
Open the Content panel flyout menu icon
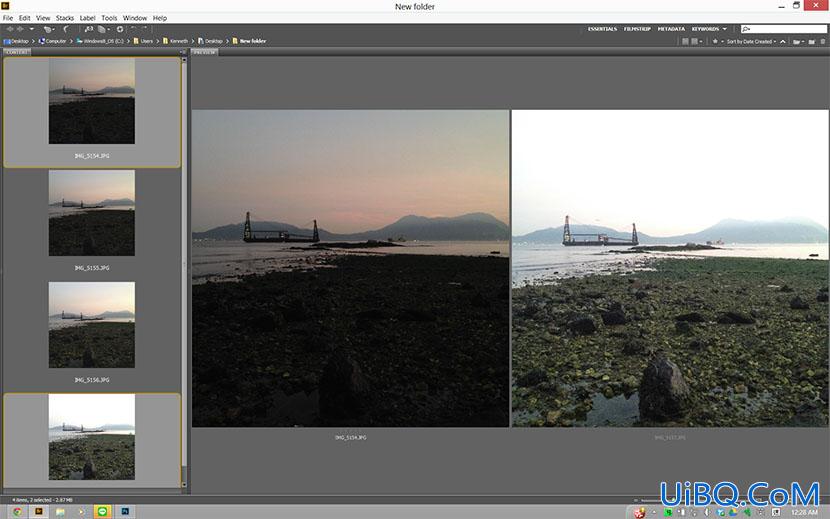183,52
